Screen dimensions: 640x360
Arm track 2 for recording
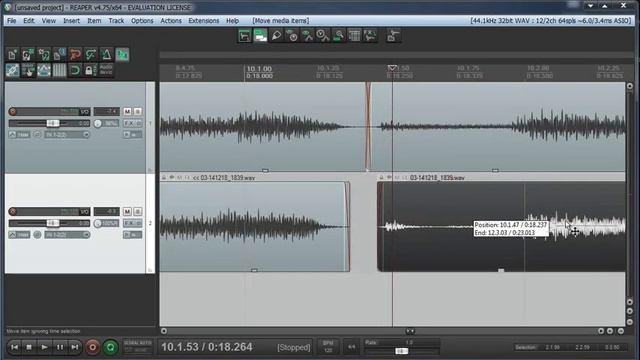pos(13,211)
